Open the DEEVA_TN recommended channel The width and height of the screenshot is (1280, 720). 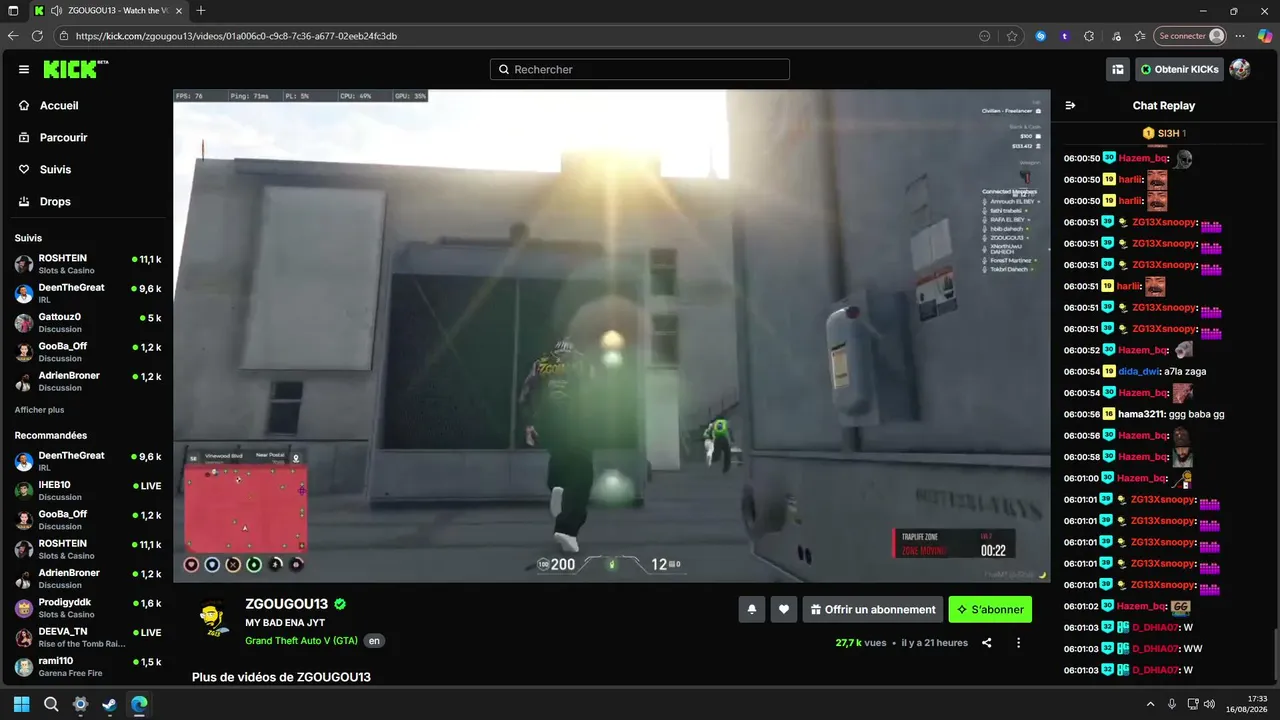click(87, 638)
